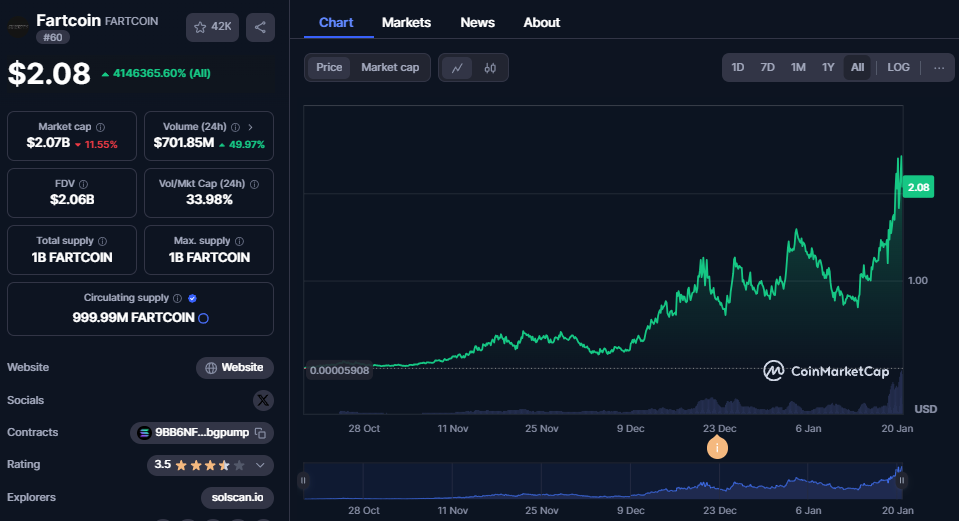Click Solana contract chain icon
Viewport: 959px width, 521px height.
(x=144, y=433)
